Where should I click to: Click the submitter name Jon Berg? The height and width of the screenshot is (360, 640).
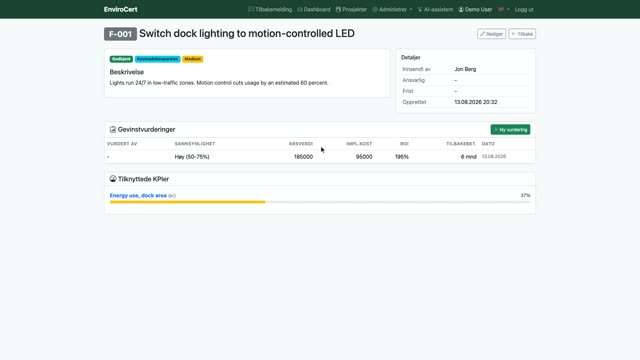tap(465, 69)
